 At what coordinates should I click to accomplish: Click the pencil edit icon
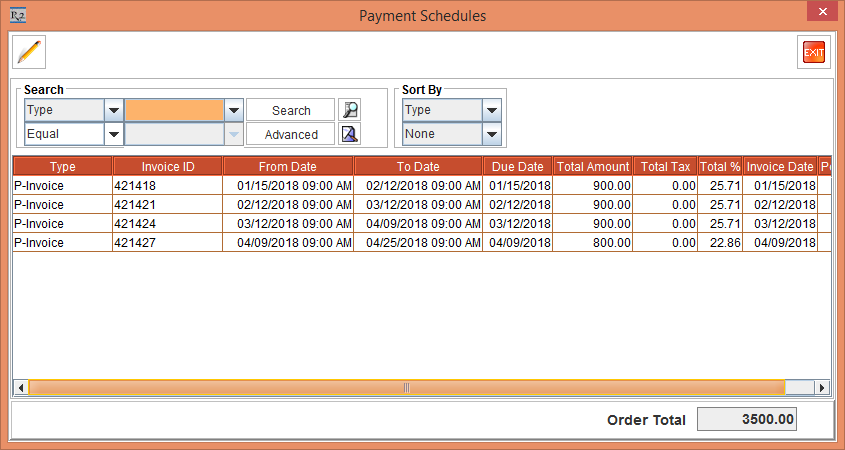(x=29, y=51)
